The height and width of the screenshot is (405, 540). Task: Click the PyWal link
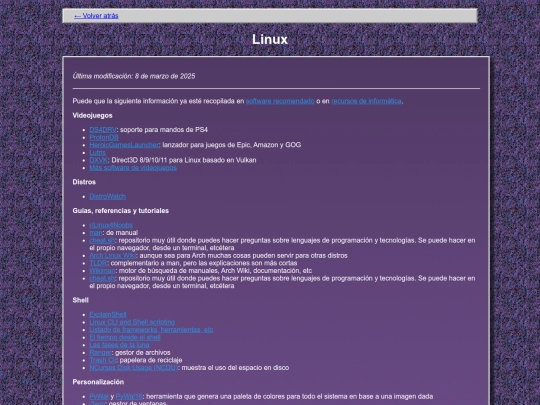click(99, 397)
